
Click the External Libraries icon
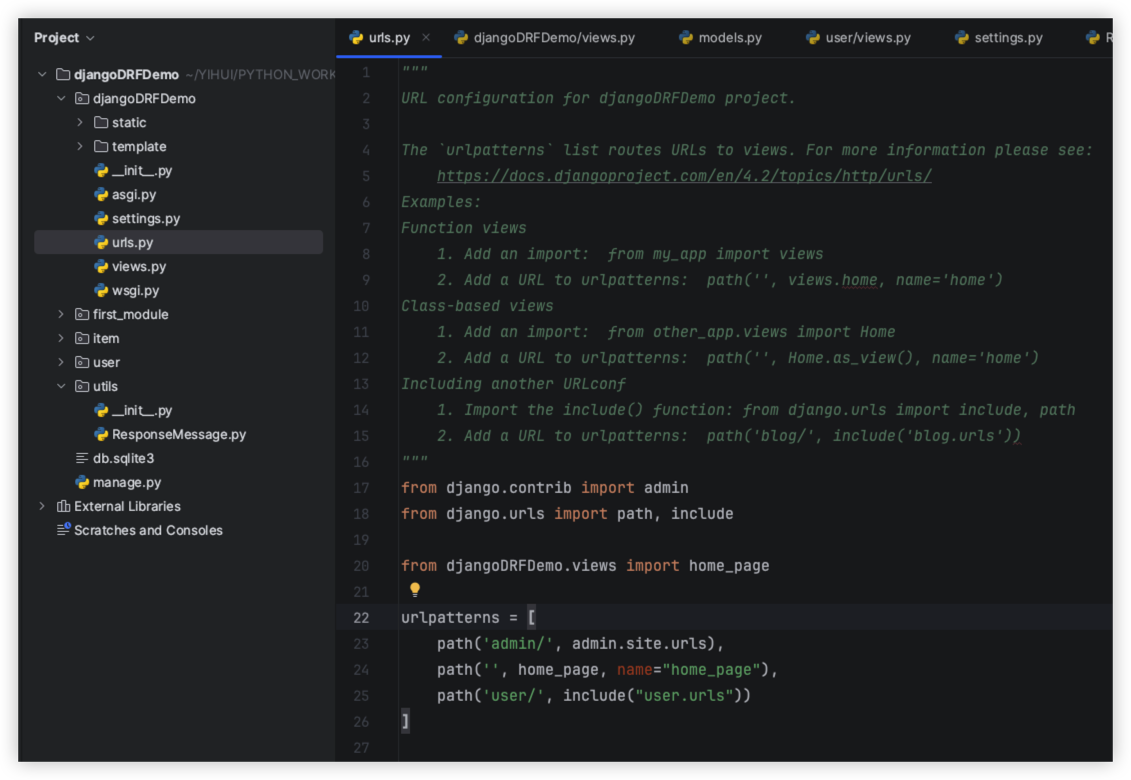pyautogui.click(x=64, y=506)
